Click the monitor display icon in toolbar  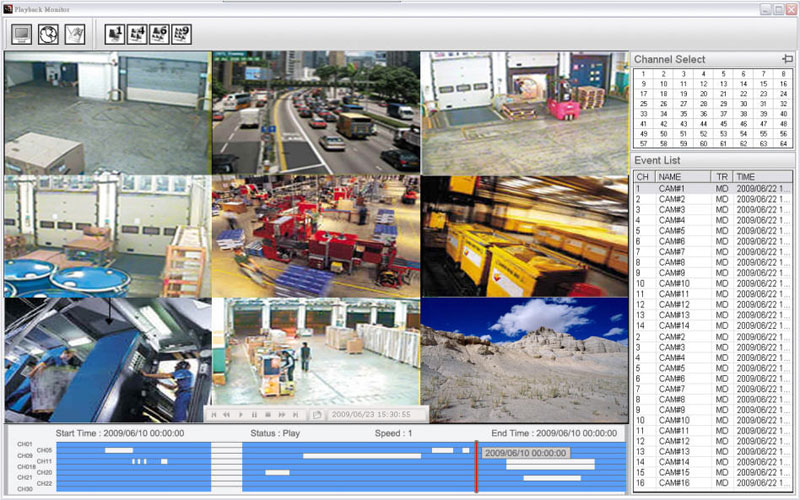point(22,33)
